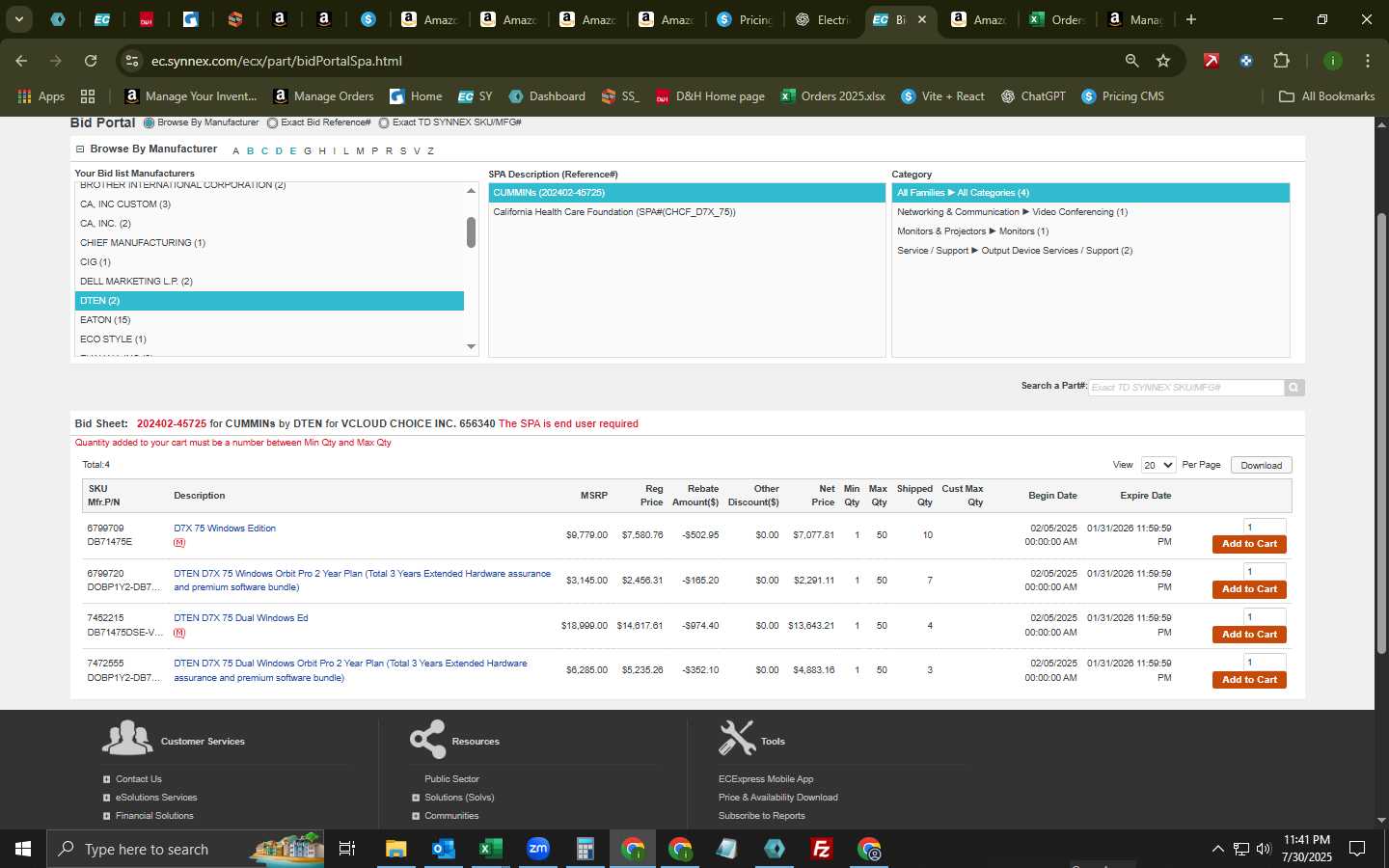Click manufacturer list scroll up arrow

(x=471, y=191)
